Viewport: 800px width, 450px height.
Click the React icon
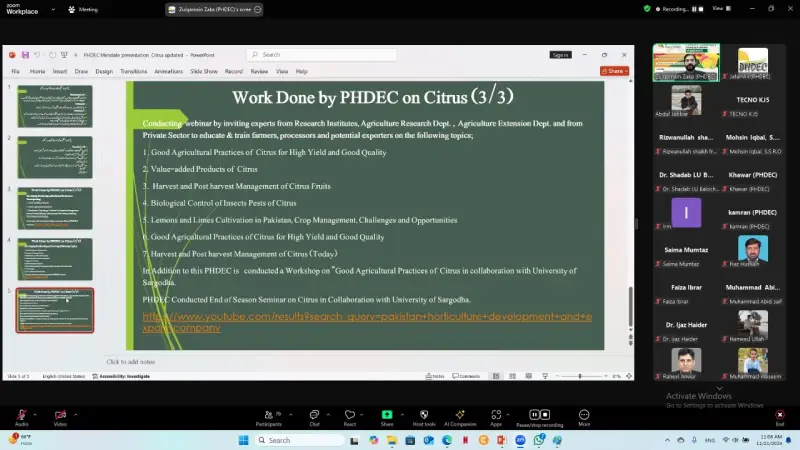click(x=350, y=415)
